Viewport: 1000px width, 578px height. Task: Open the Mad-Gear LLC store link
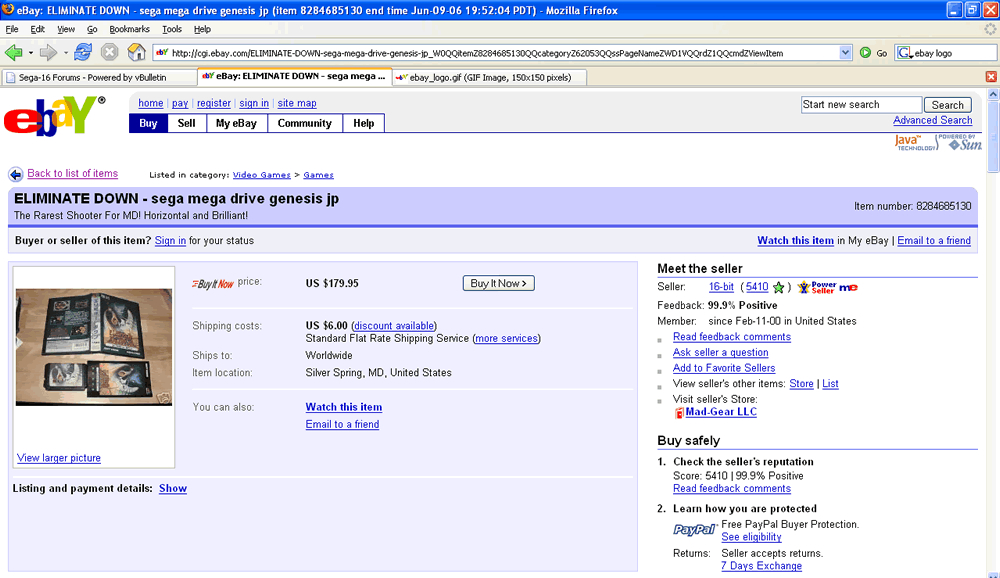(721, 411)
